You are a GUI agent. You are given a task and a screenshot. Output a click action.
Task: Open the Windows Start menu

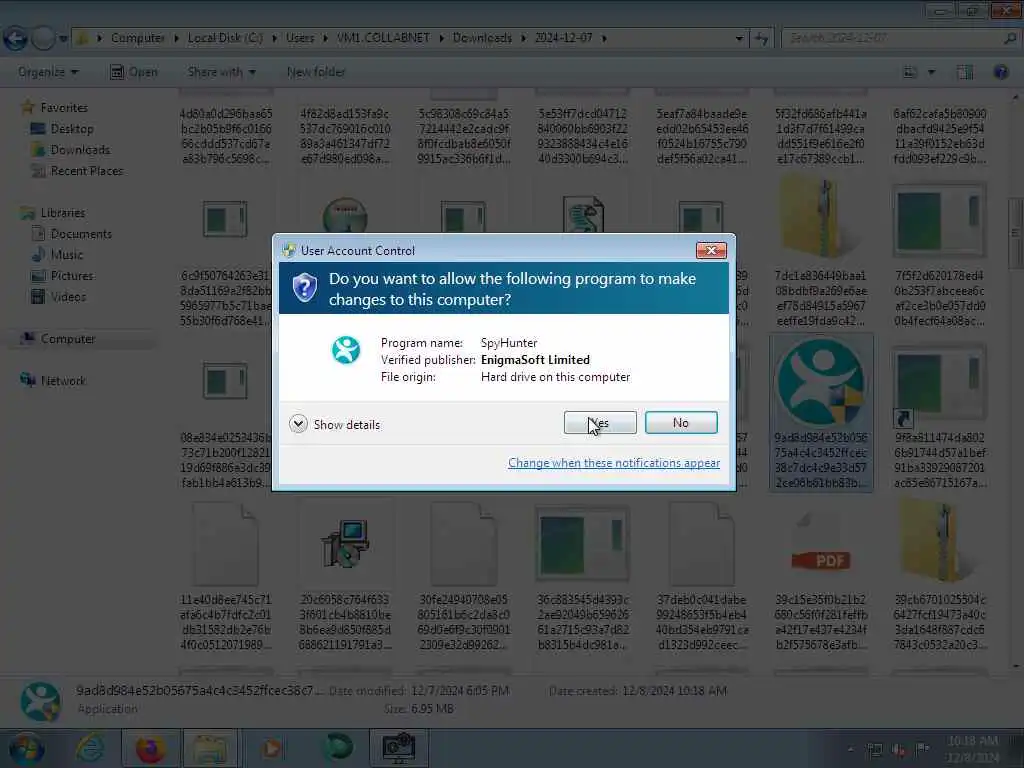pyautogui.click(x=26, y=748)
